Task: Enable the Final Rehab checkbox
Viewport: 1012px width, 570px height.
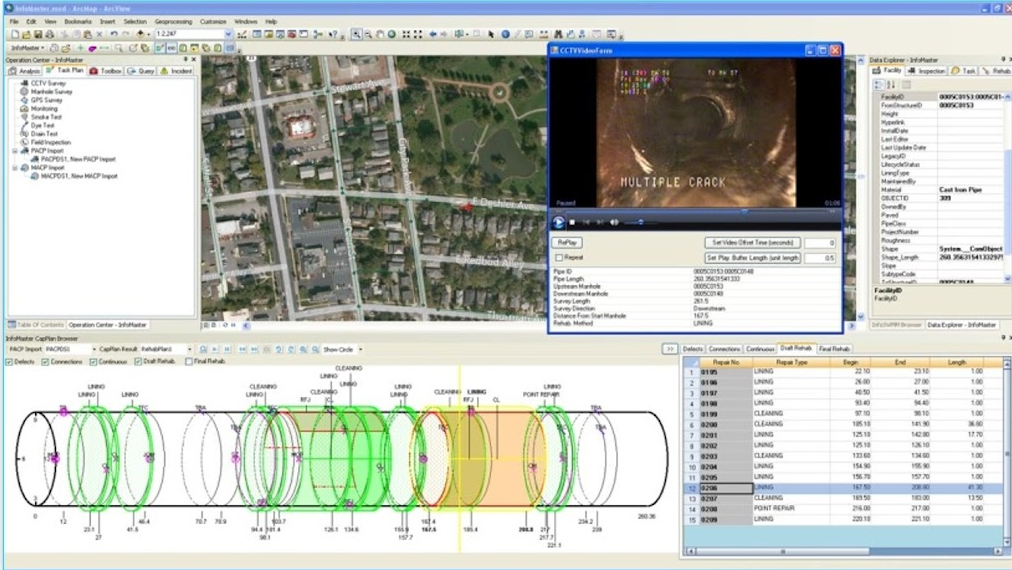Action: 188,361
